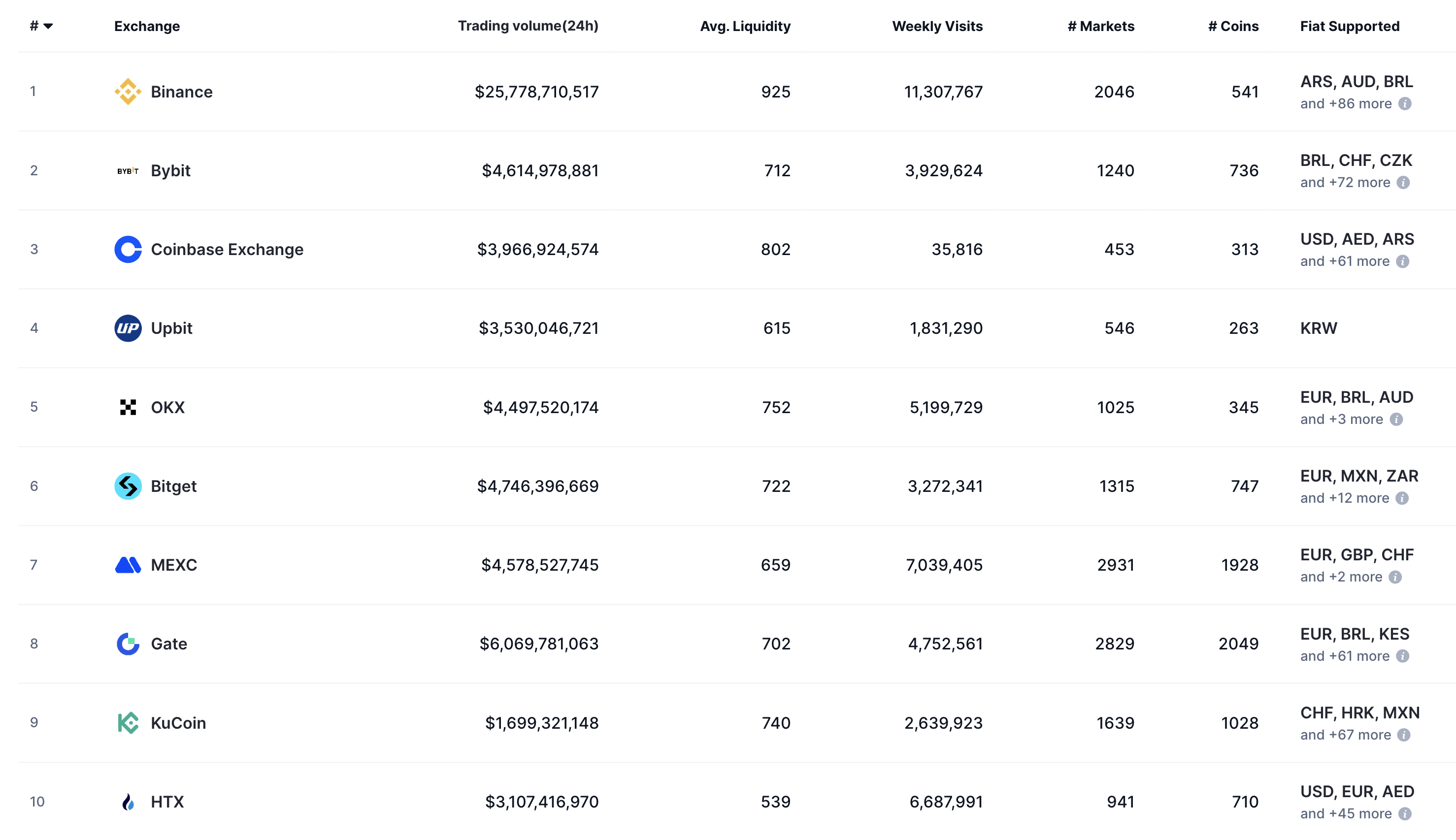
Task: Click info icon next to OKX +3 more
Action: pos(1396,420)
